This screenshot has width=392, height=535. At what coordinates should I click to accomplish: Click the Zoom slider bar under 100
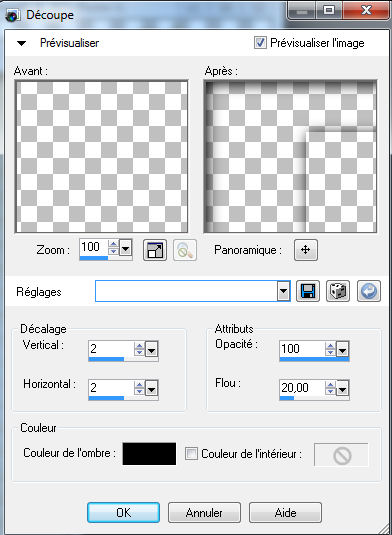point(106,258)
